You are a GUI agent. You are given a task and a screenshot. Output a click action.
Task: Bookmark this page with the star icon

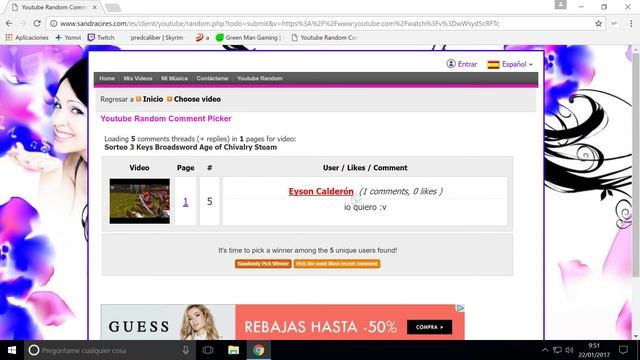(x=598, y=24)
